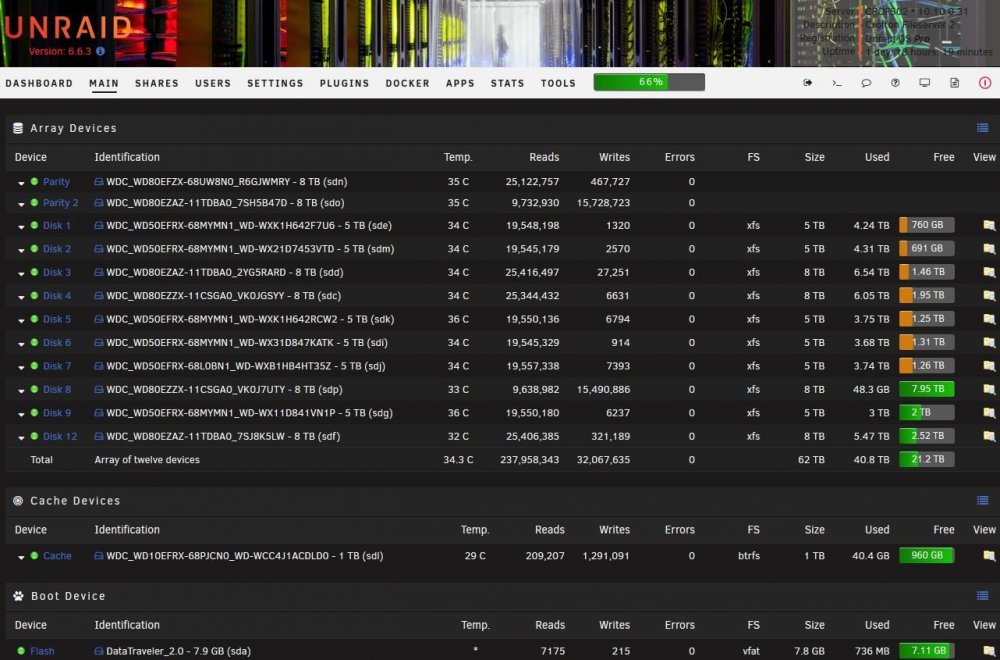The height and width of the screenshot is (660, 1000).
Task: Click the green status dot for Disk 4
Action: coord(34,295)
